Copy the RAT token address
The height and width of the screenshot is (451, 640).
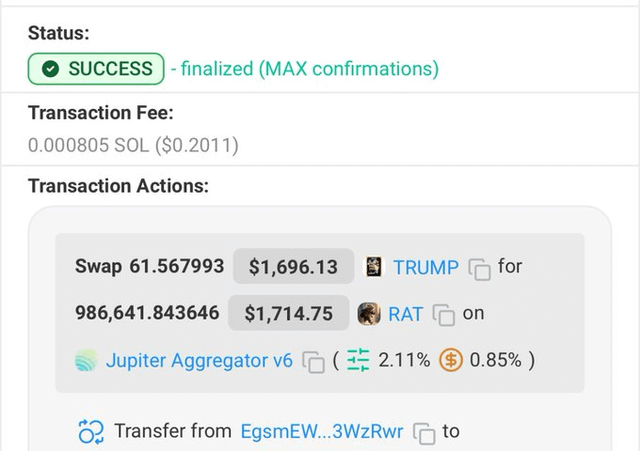tap(444, 315)
